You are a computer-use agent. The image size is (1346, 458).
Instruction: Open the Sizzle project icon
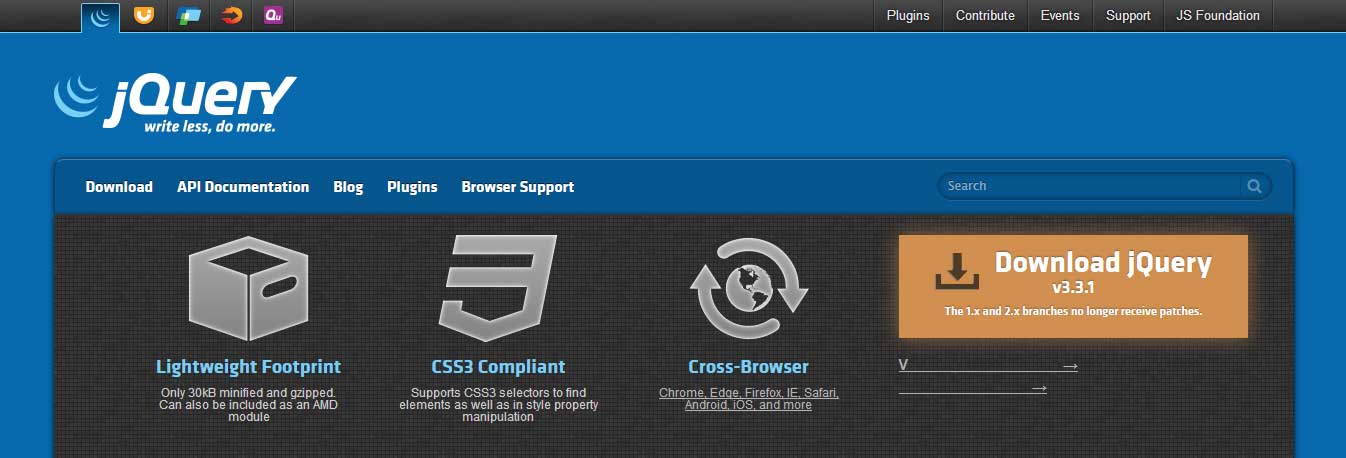pyautogui.click(x=232, y=15)
